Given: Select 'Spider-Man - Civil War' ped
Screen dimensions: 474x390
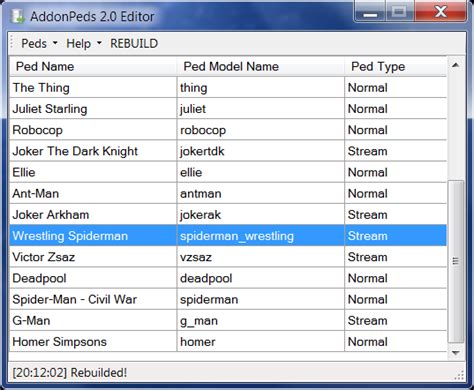Looking at the screenshot, I should tap(75, 299).
